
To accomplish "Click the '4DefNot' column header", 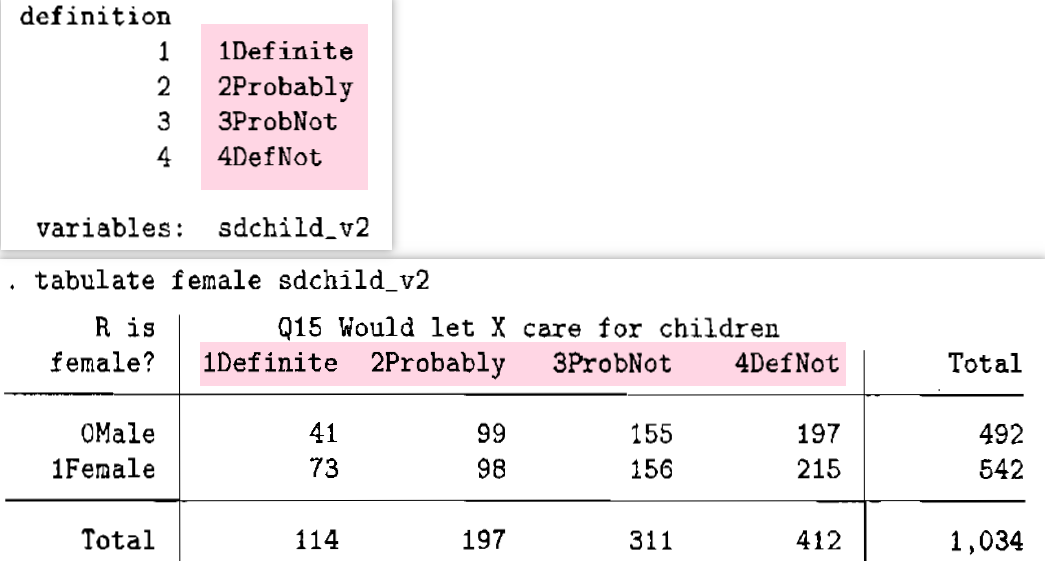I will point(787,363).
